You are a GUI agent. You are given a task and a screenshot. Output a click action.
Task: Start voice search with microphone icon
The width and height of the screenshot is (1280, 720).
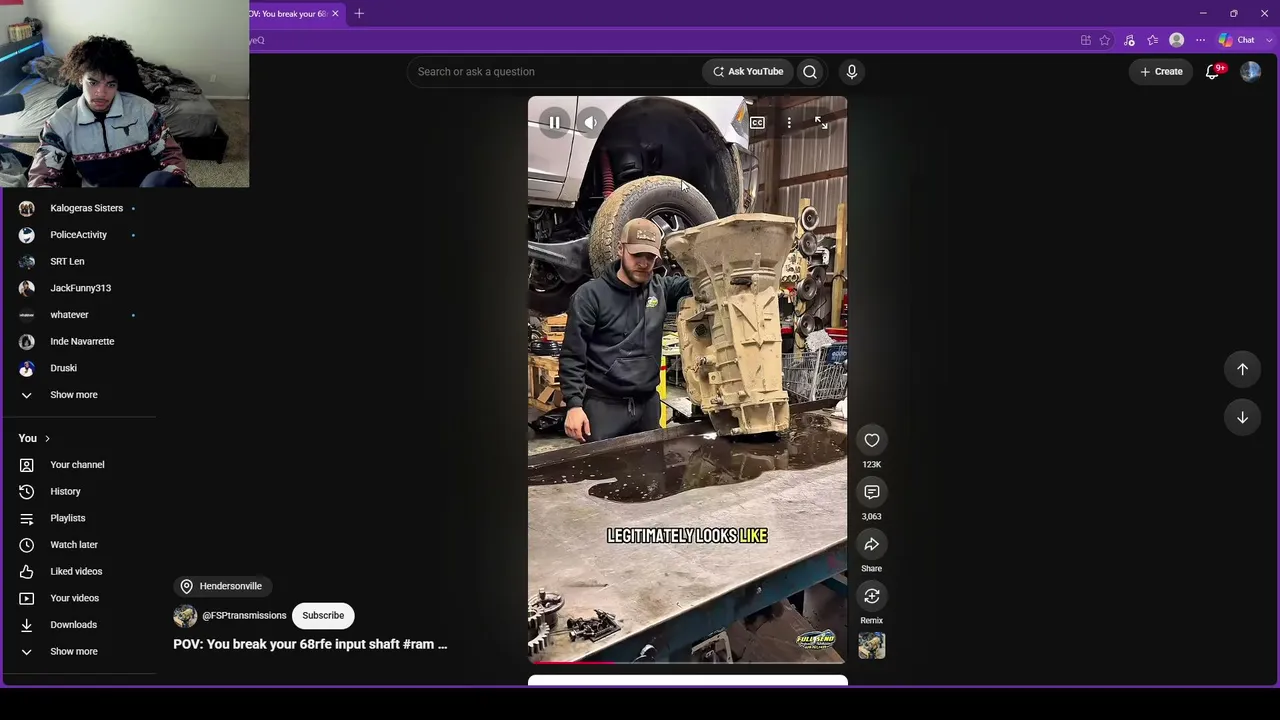click(x=852, y=72)
